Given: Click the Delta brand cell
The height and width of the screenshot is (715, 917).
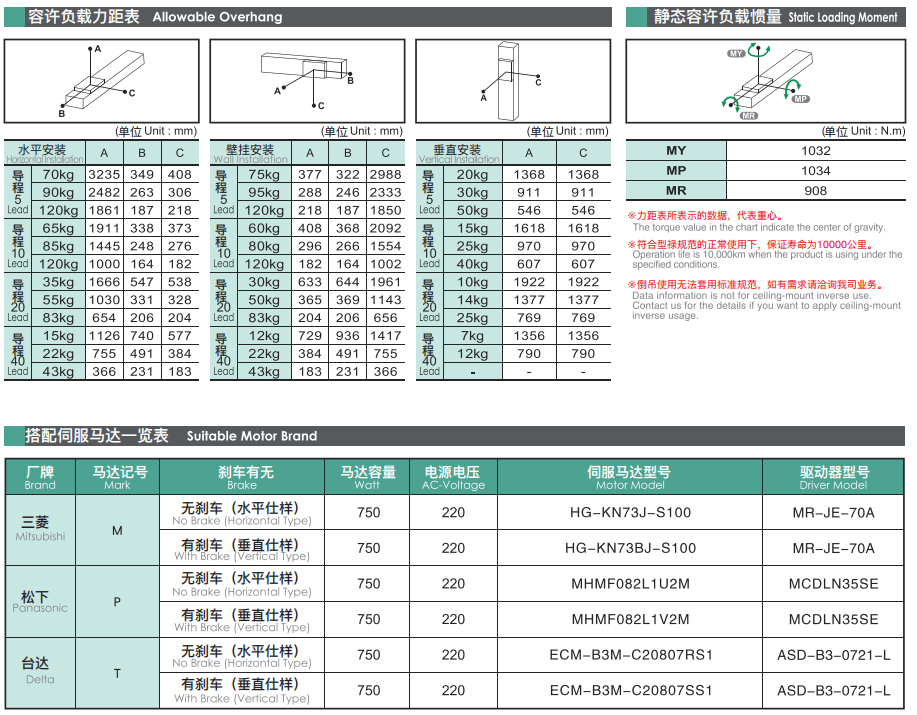Looking at the screenshot, I should [x=40, y=672].
